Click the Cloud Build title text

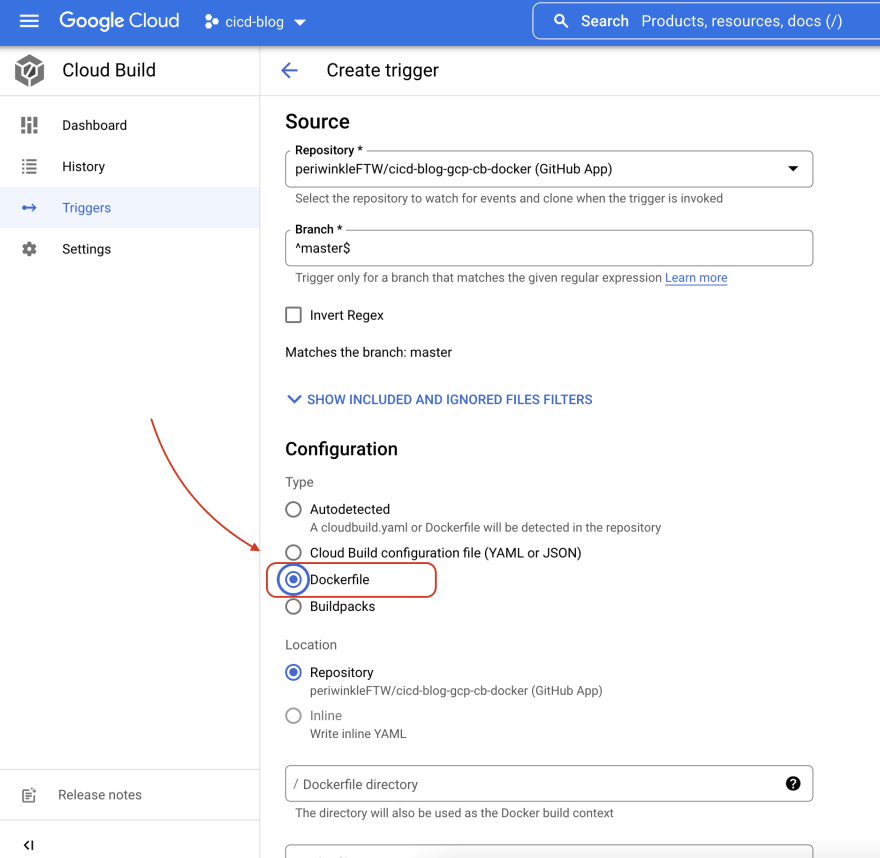click(109, 71)
